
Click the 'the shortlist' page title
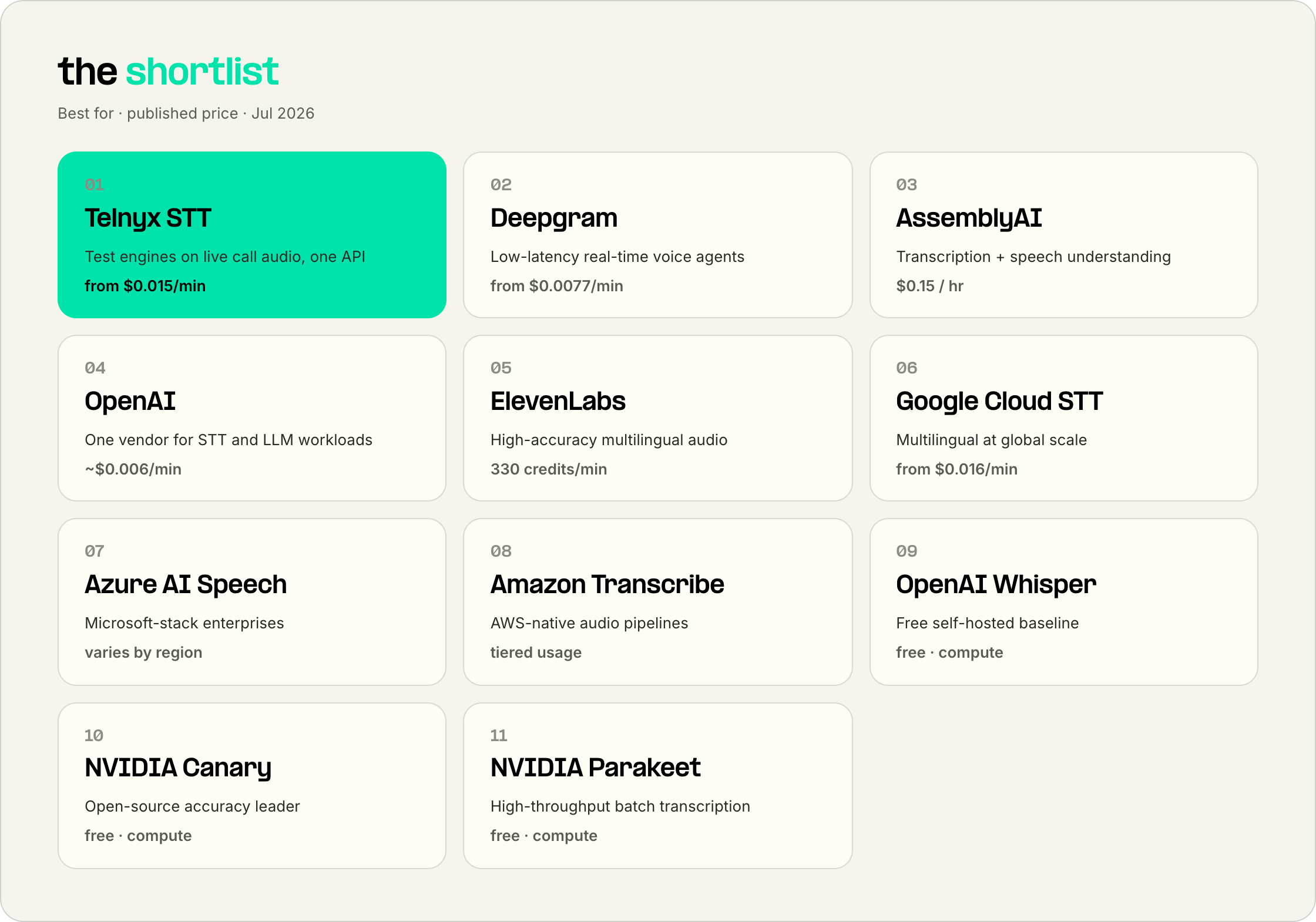coord(168,72)
